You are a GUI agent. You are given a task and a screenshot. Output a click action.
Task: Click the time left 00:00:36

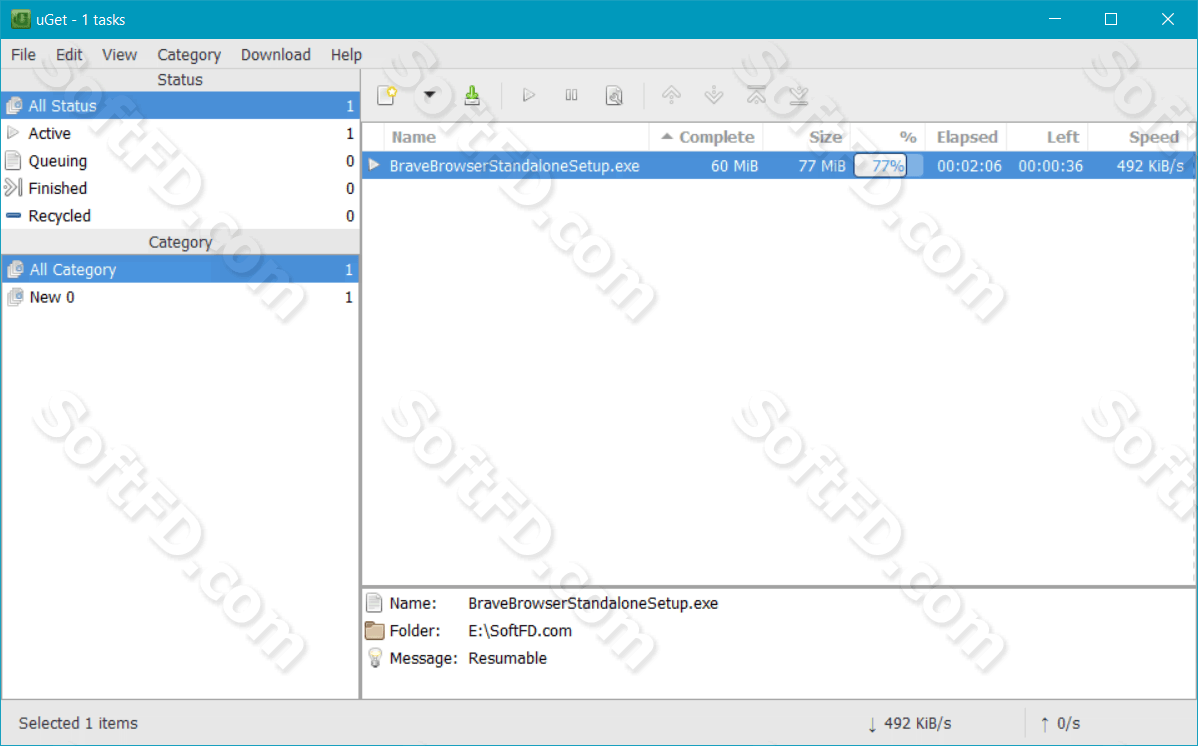1051,166
